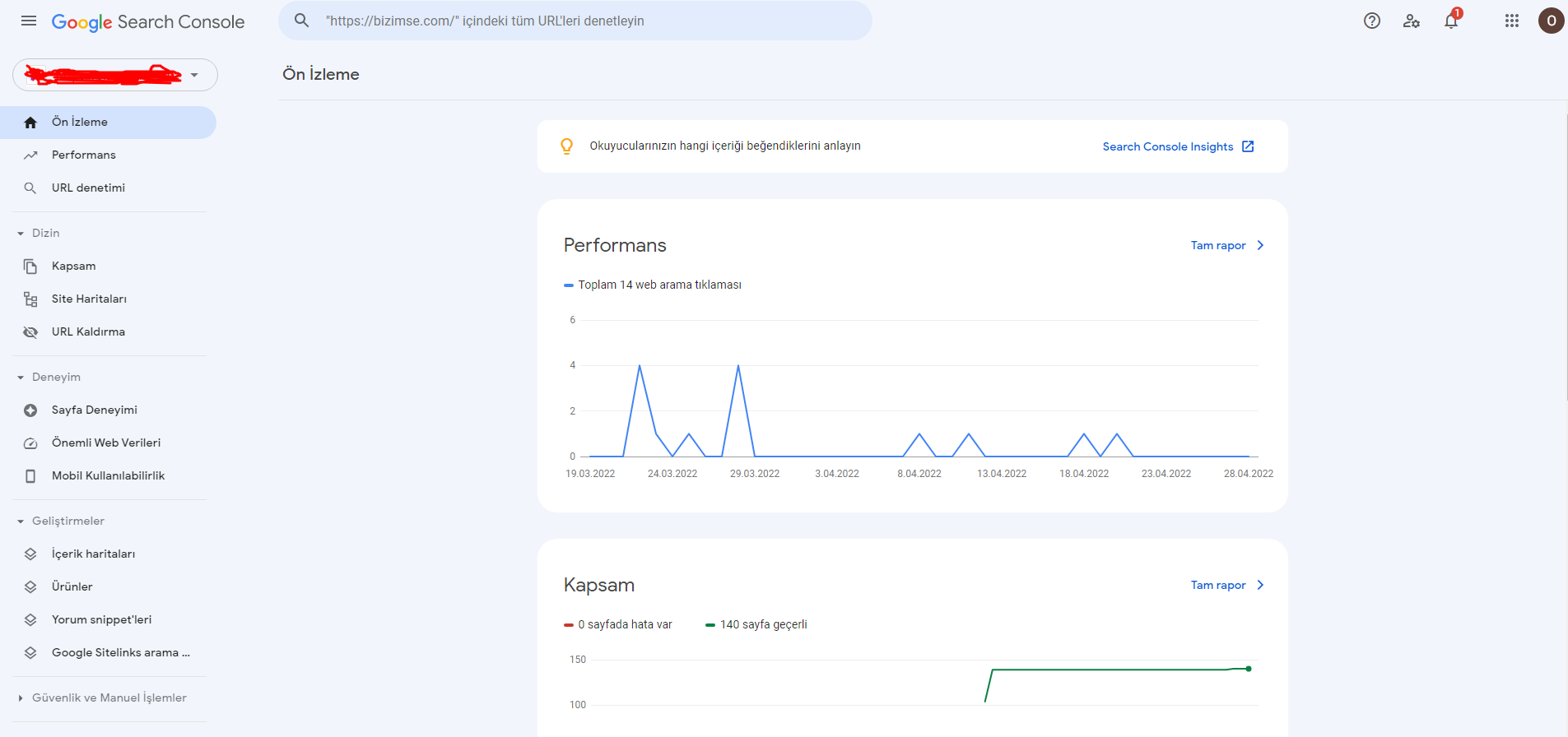Click the 'Kapsam' card title
The width and height of the screenshot is (1568, 737).
click(x=599, y=585)
